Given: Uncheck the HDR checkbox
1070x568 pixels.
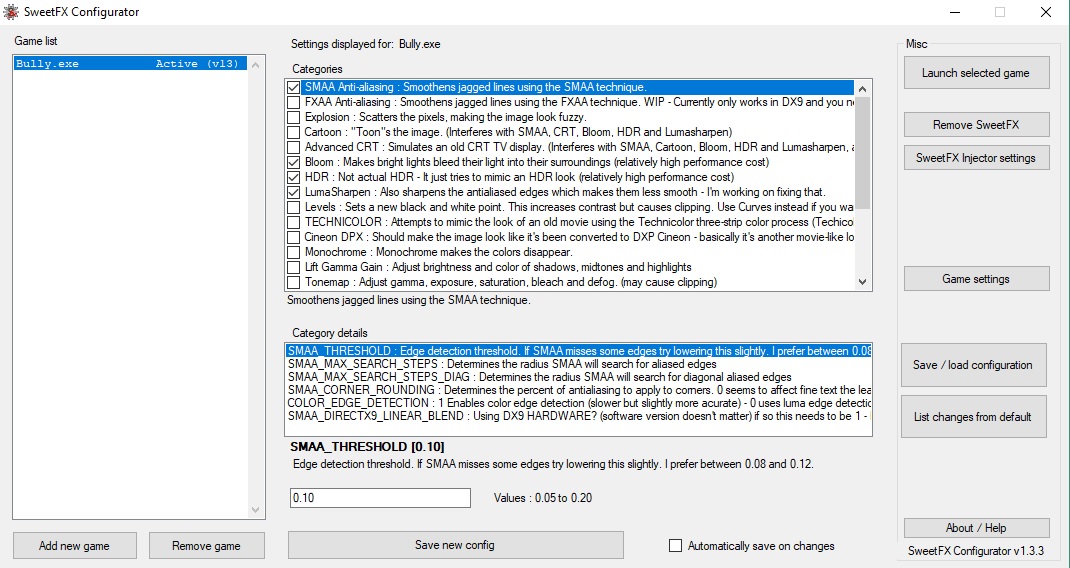Looking at the screenshot, I should 293,178.
